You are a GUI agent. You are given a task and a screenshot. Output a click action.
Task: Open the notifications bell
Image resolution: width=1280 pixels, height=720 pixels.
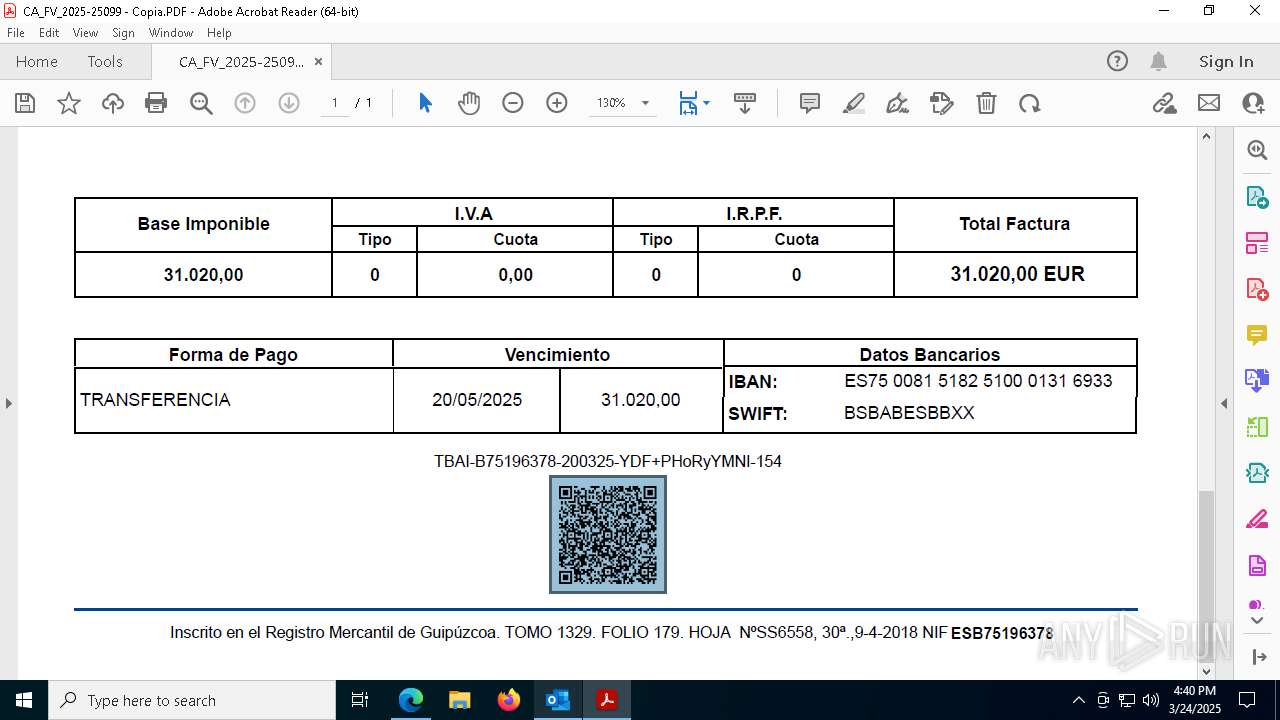tap(1158, 61)
